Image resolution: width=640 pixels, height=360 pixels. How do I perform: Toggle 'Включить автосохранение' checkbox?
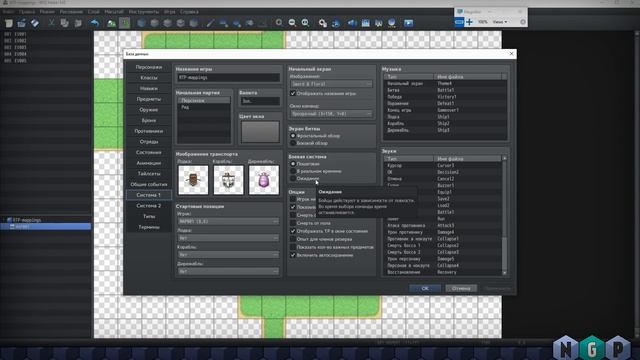[293, 255]
